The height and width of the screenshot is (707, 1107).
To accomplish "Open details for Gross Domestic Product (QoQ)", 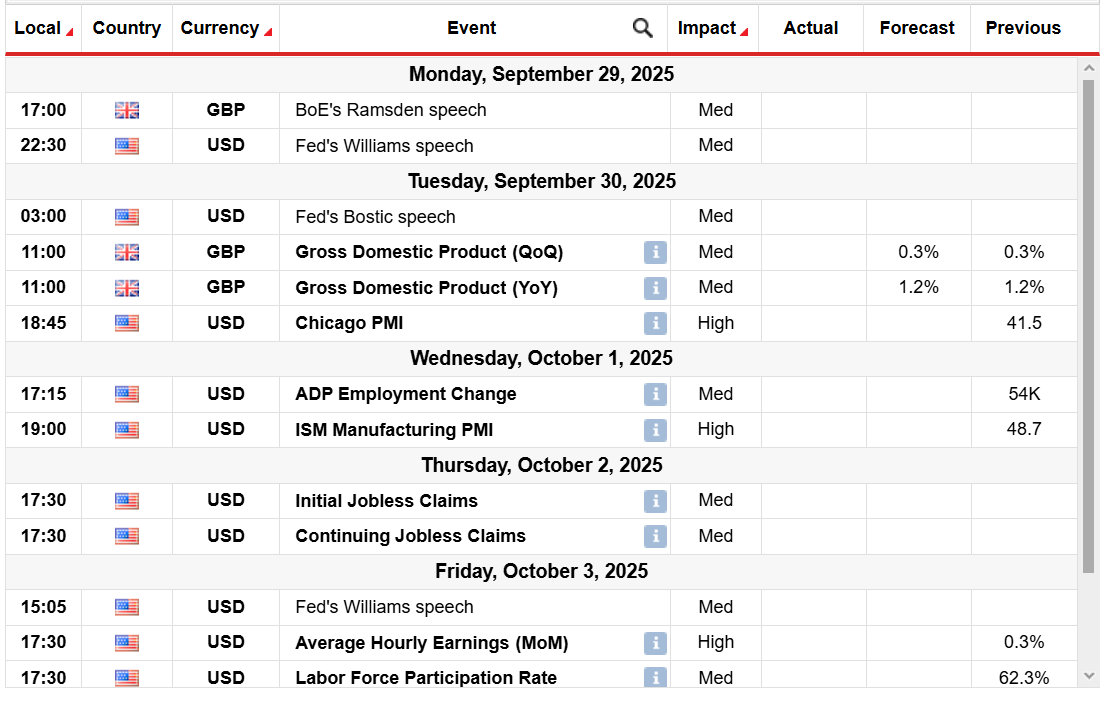I will [655, 252].
